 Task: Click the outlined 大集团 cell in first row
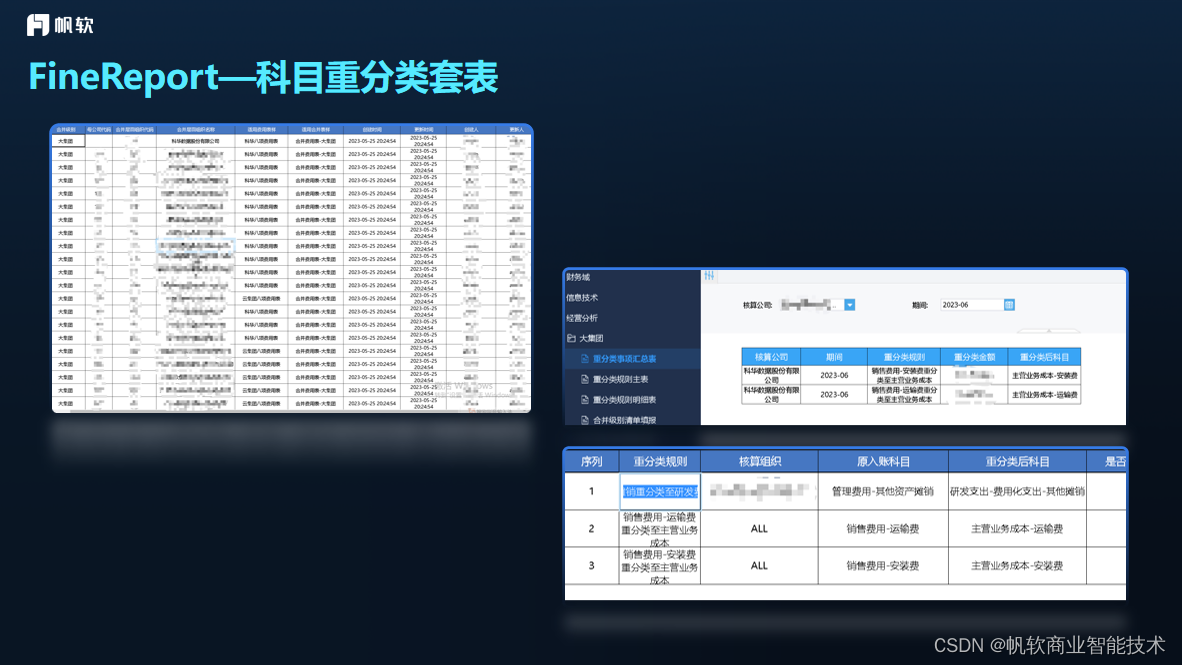point(67,141)
